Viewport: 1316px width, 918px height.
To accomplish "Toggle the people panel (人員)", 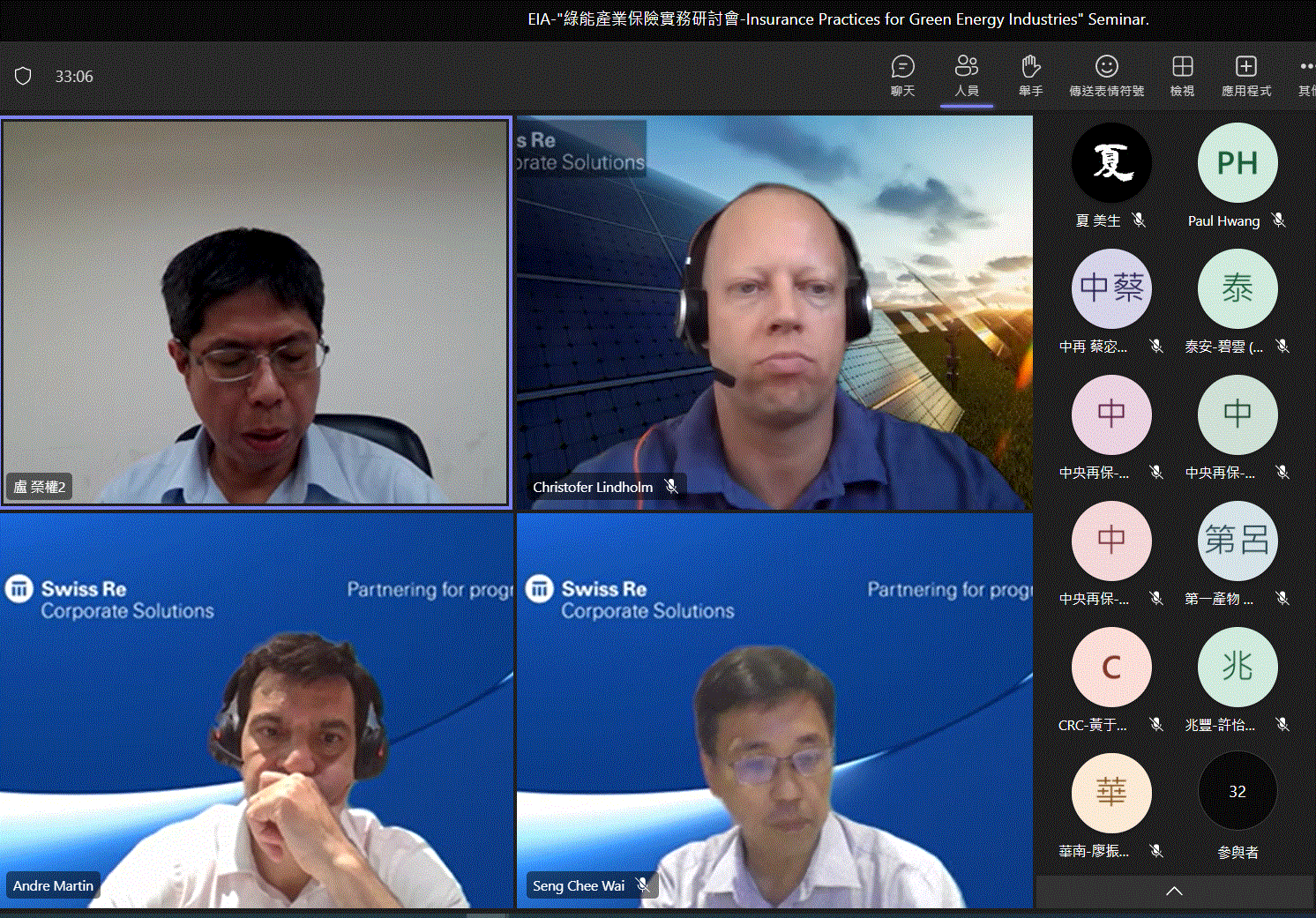I will (967, 76).
